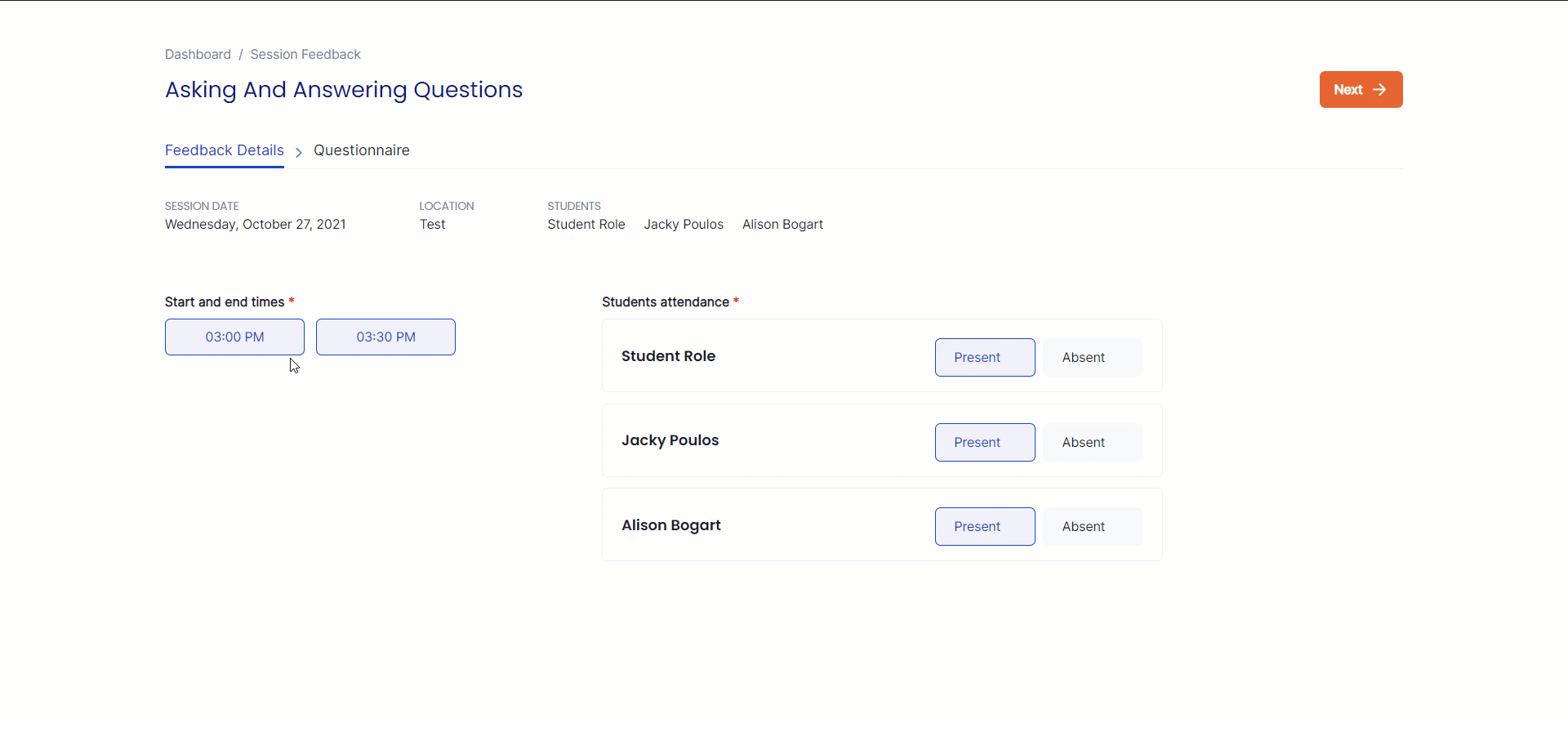The height and width of the screenshot is (732, 1568).
Task: Click the LOCATION label
Action: 447,206
